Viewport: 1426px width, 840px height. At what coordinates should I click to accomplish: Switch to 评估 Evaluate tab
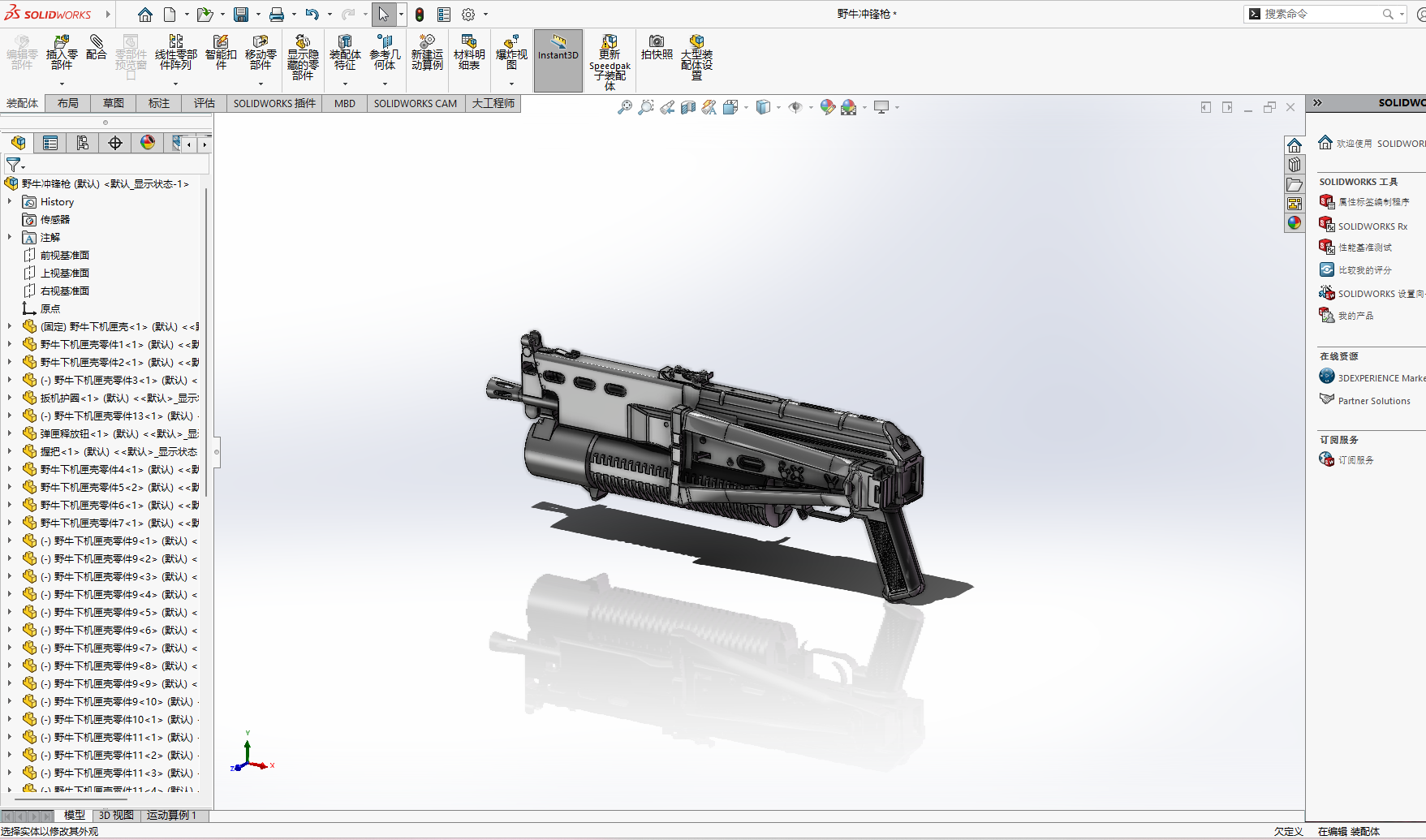(x=205, y=103)
